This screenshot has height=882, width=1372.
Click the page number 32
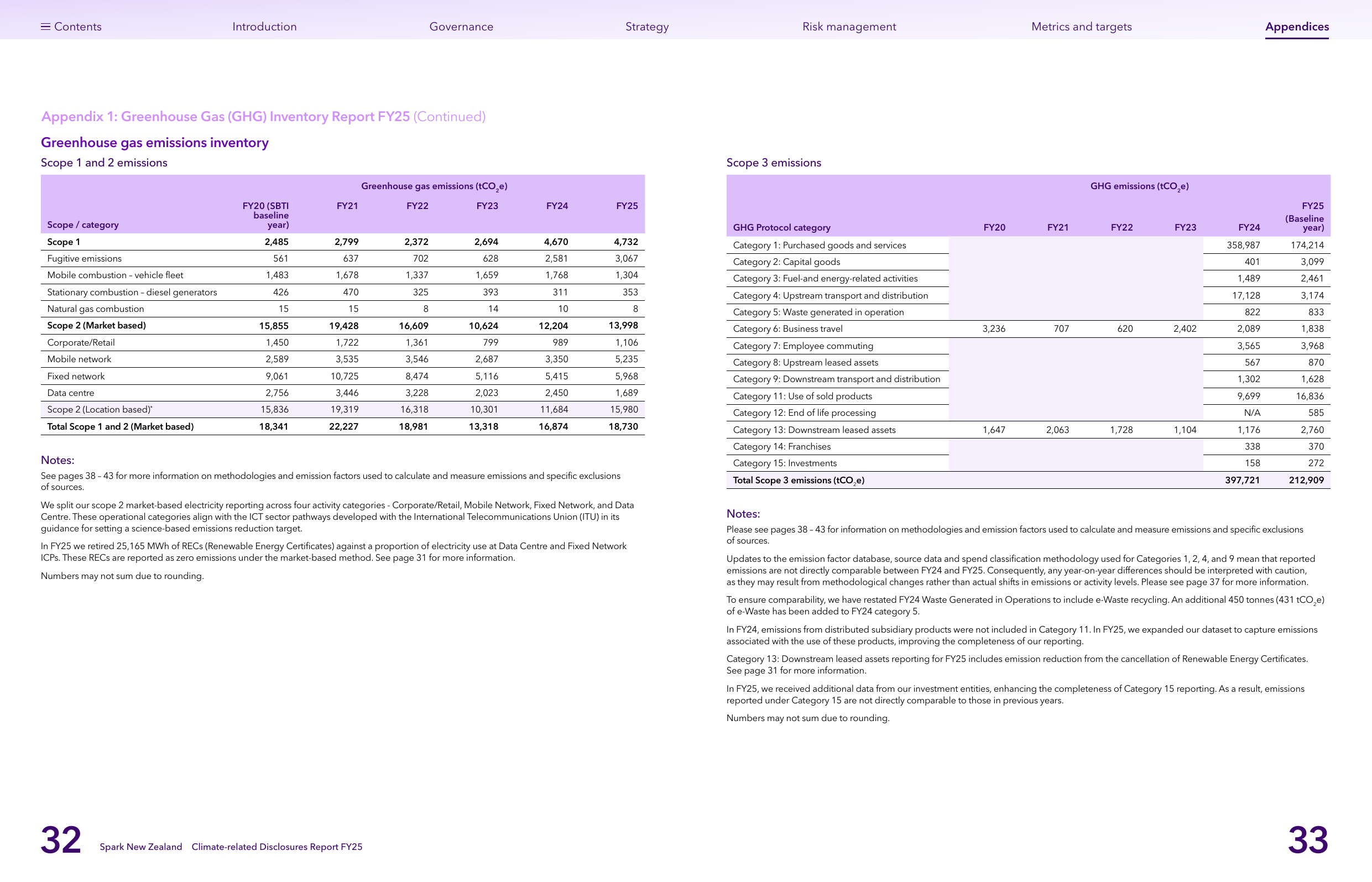tap(61, 840)
